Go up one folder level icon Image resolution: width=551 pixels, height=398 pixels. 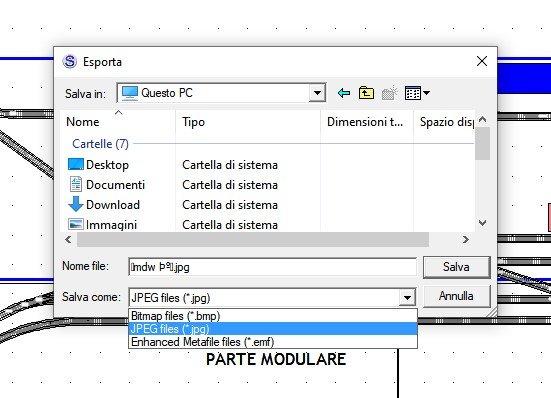(366, 93)
